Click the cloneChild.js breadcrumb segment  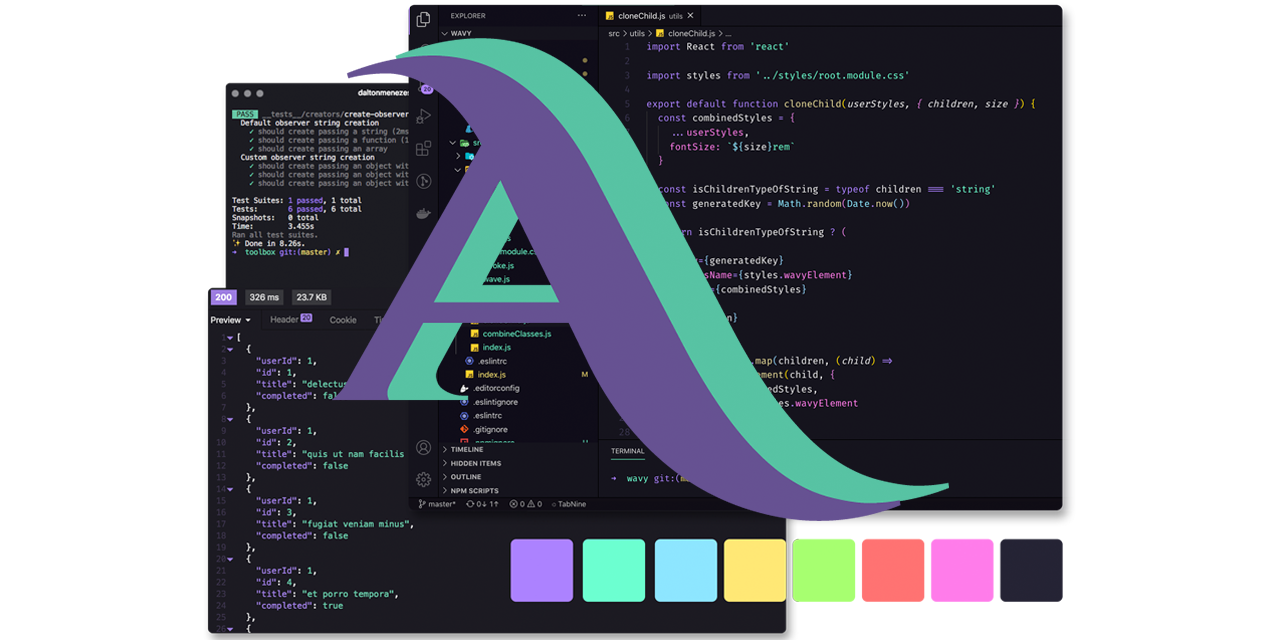click(687, 33)
